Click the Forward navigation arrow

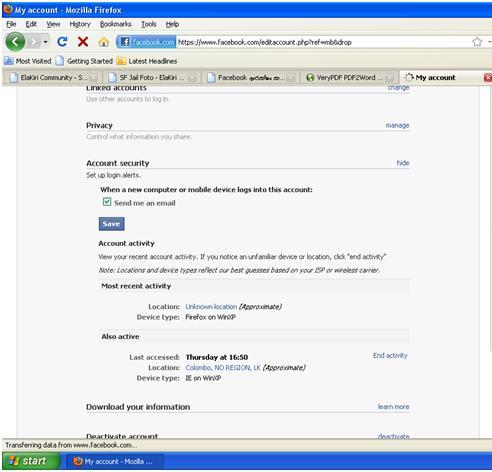tap(33, 42)
